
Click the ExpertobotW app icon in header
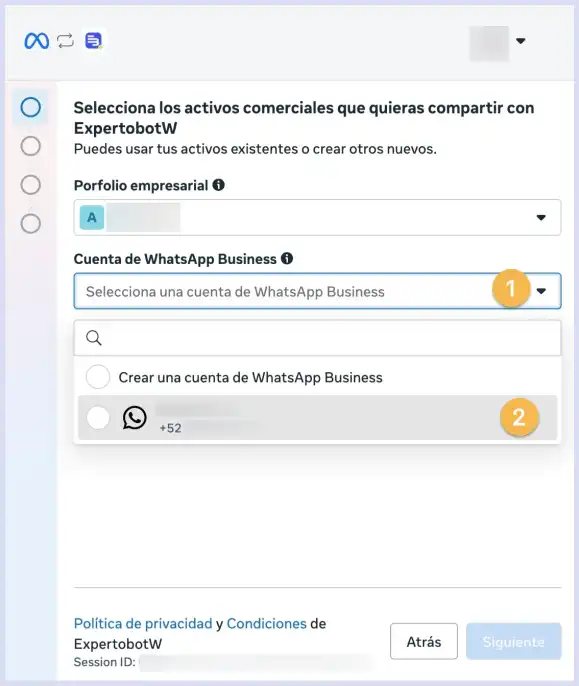tap(93, 41)
